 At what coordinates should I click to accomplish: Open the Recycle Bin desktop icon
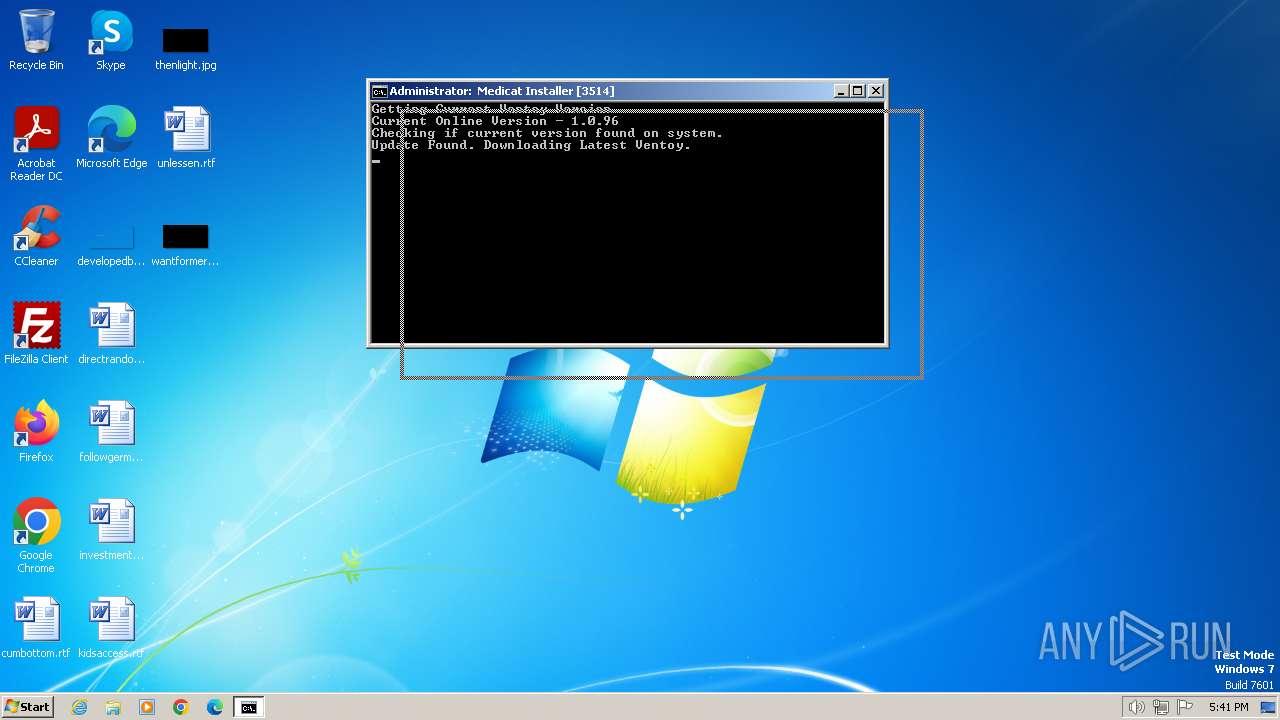tap(36, 40)
